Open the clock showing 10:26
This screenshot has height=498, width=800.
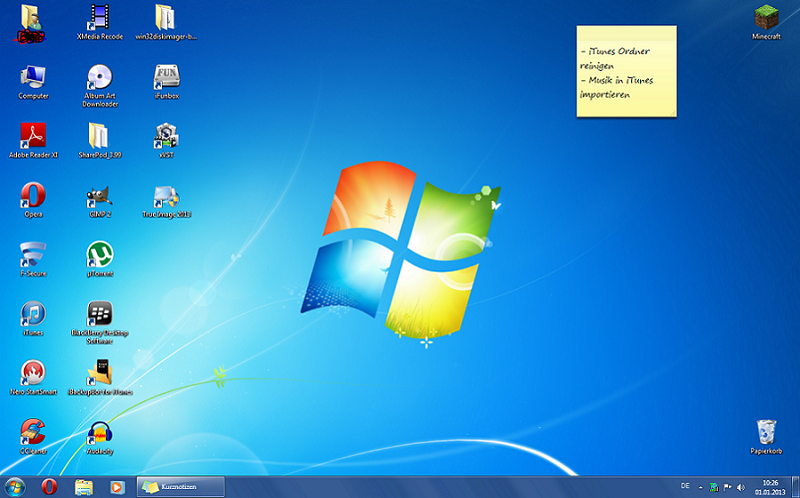pyautogui.click(x=770, y=487)
